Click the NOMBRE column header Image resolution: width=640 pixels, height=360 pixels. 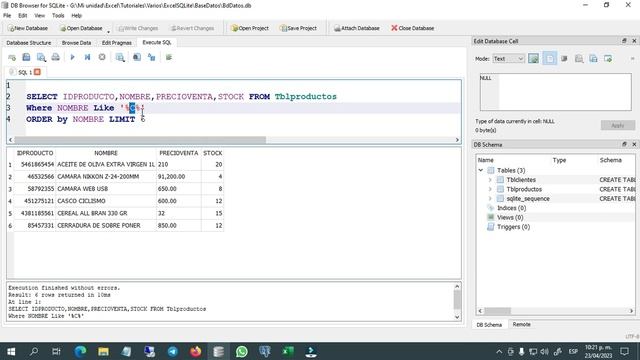[106, 153]
